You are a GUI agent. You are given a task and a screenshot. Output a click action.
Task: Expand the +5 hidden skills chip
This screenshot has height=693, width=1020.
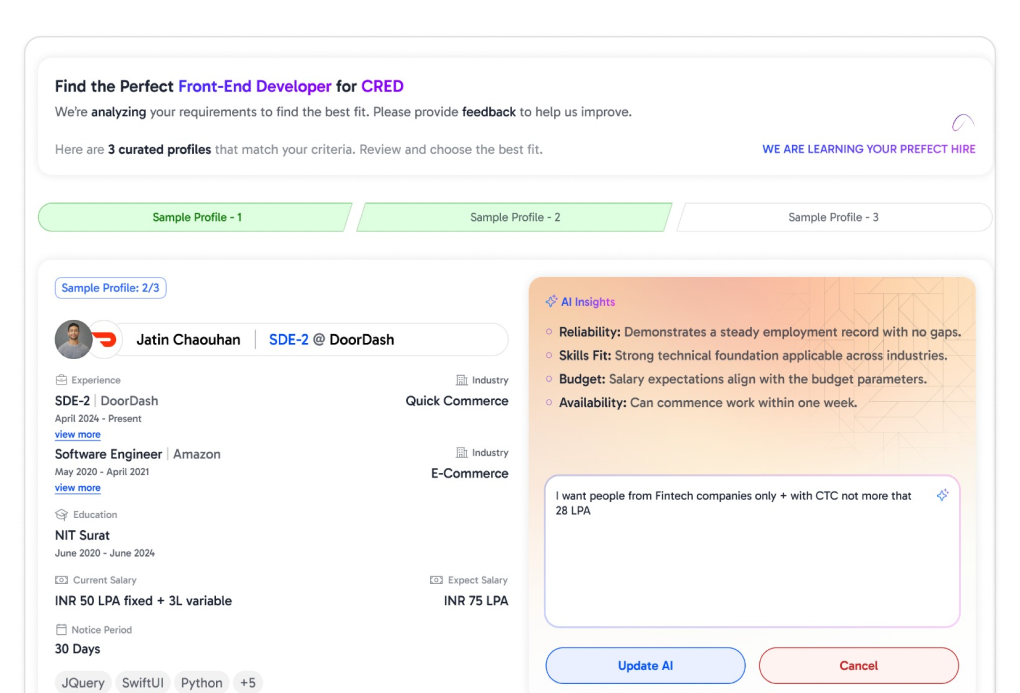(247, 682)
